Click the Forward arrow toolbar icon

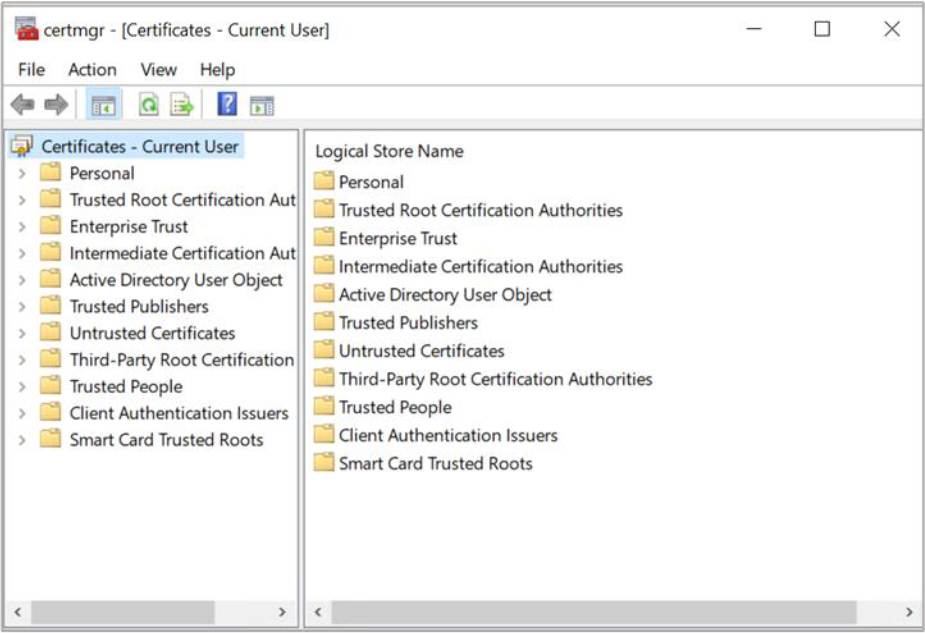[x=56, y=104]
